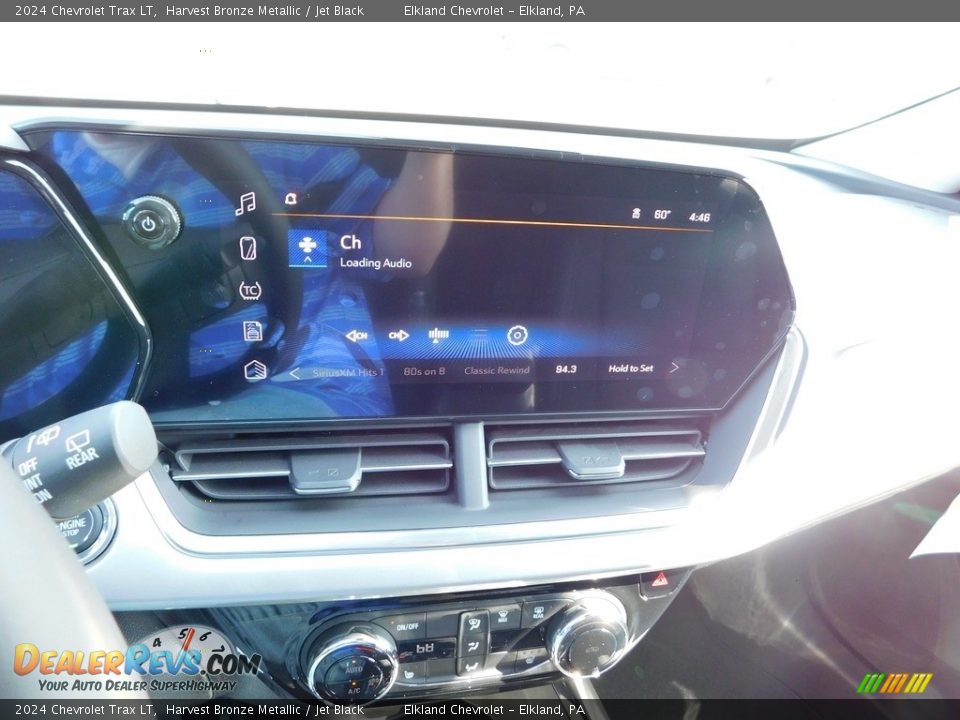Tap the infotainment power knob

(x=151, y=222)
